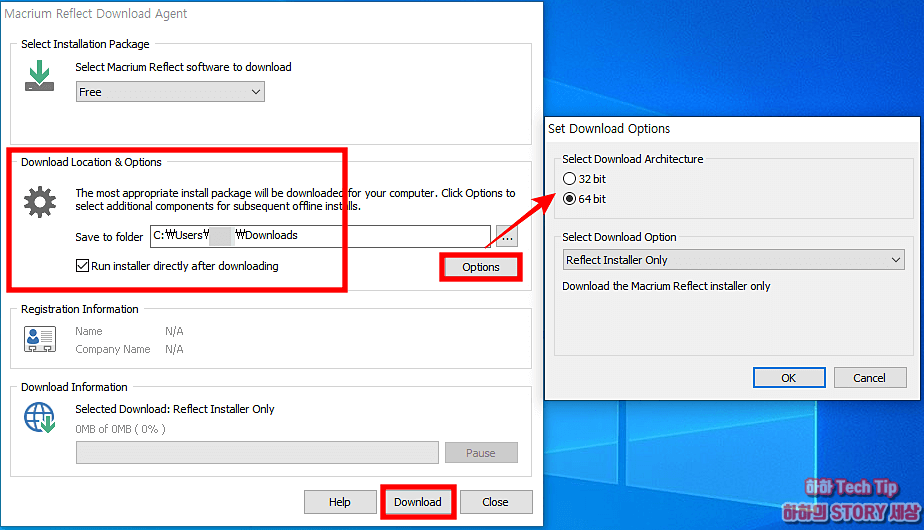Screen dimensions: 924x530
Task: Click the 'Macrium Reflect Download Agent' title
Action: (95, 14)
